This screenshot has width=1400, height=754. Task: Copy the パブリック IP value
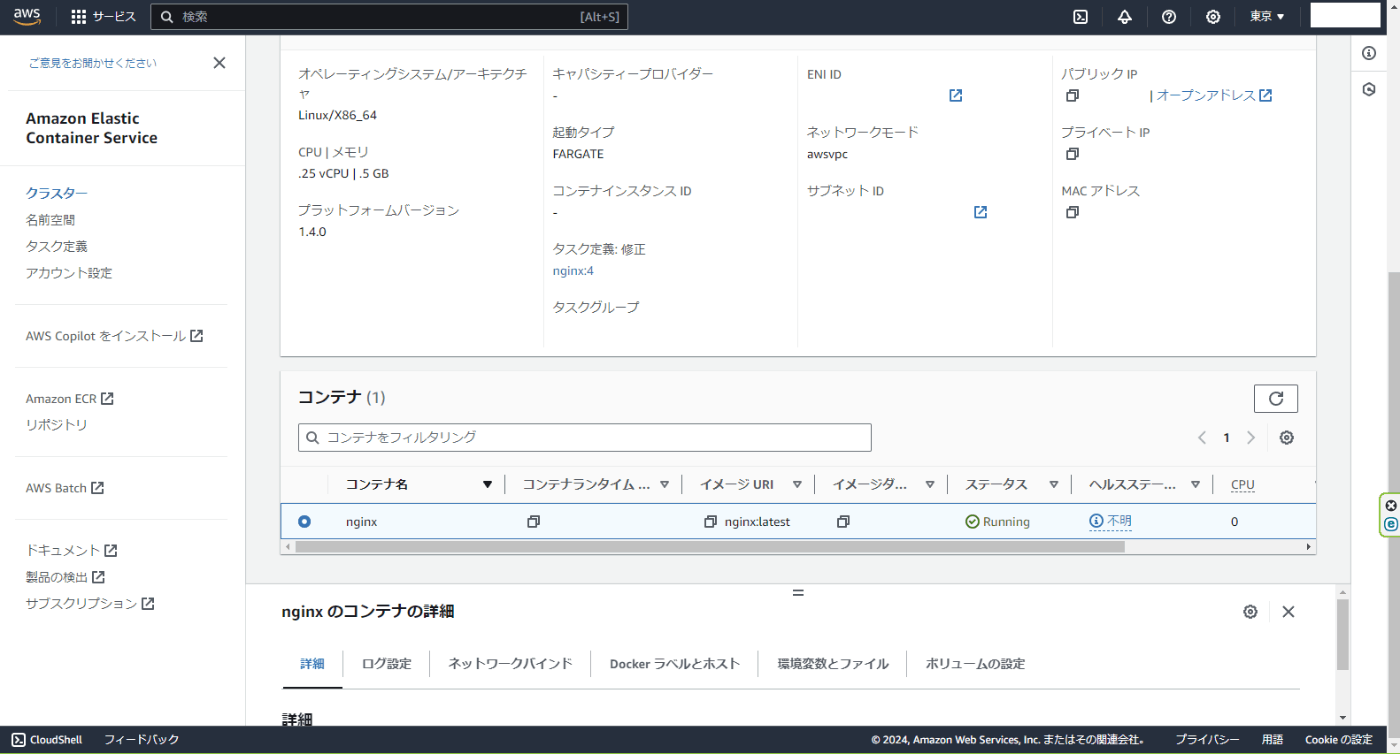[x=1072, y=96]
